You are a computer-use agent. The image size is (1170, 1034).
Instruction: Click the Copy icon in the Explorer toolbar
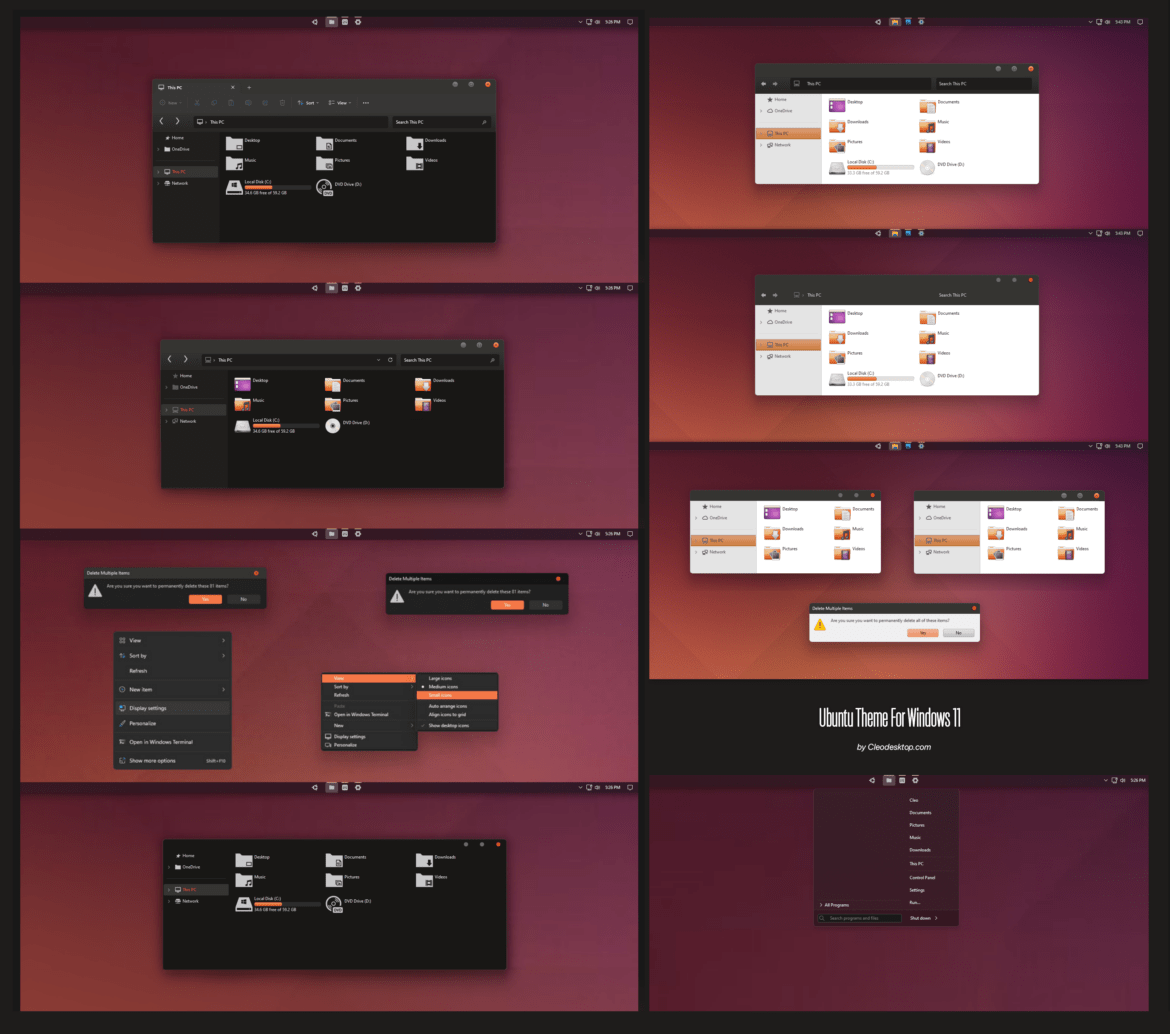[x=214, y=103]
